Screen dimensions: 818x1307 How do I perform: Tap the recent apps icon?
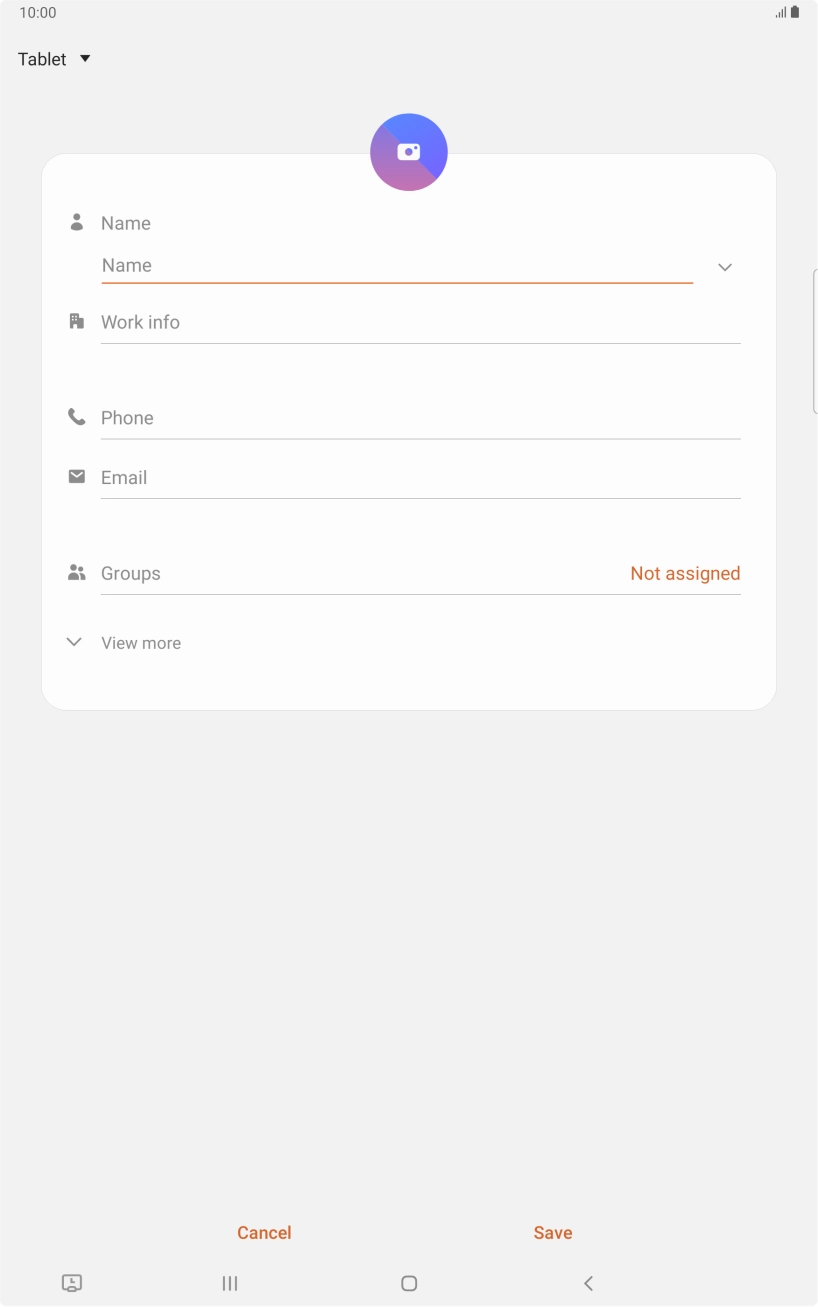click(229, 1283)
